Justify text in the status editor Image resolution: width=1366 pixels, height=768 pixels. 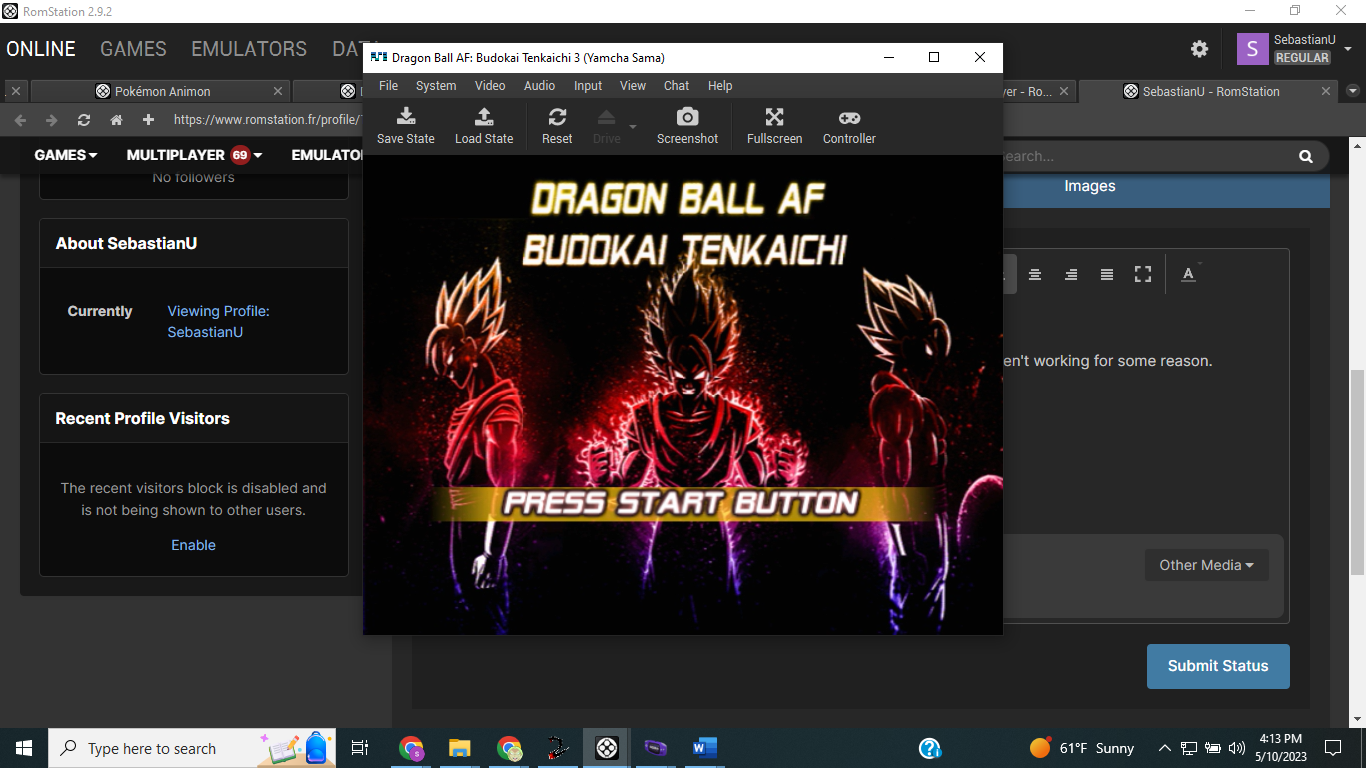point(1107,274)
